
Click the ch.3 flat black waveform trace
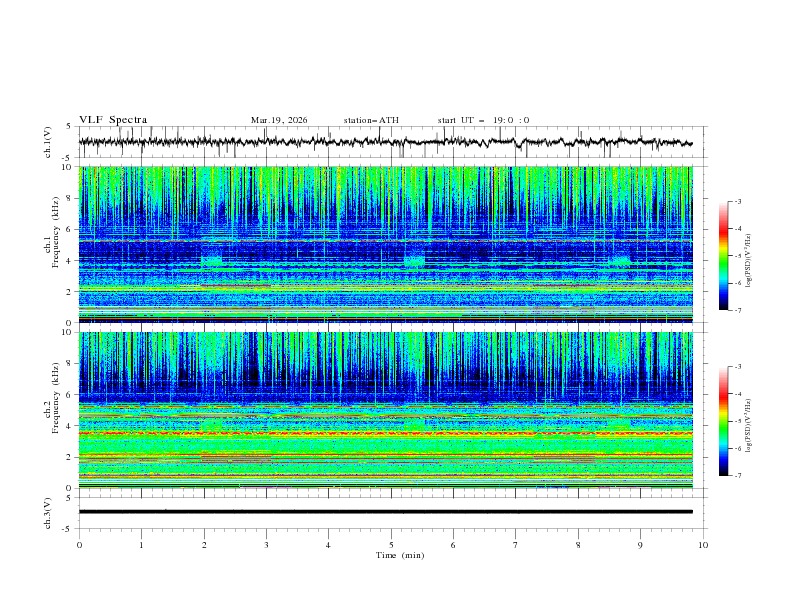pos(385,512)
